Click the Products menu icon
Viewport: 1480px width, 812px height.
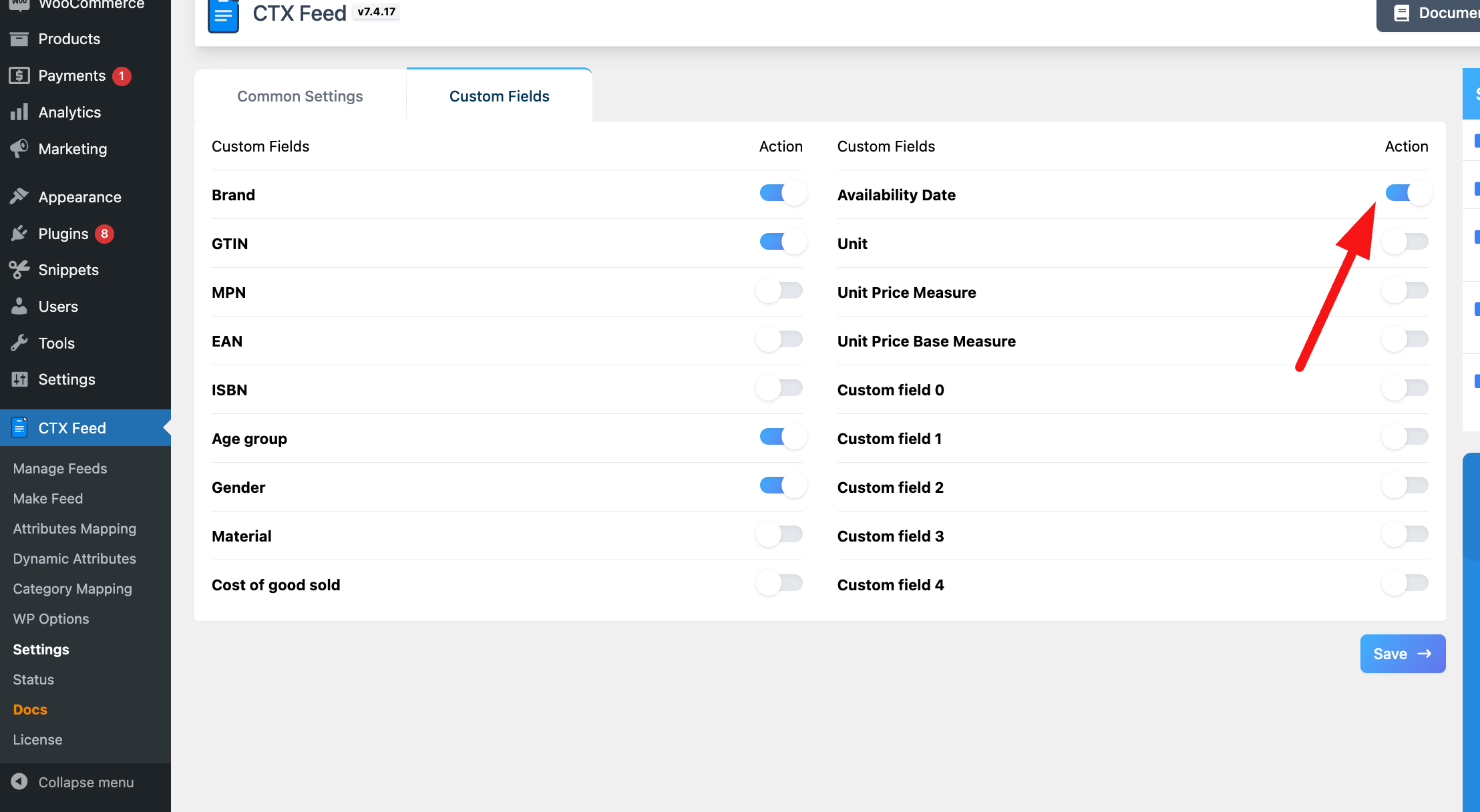coord(19,39)
